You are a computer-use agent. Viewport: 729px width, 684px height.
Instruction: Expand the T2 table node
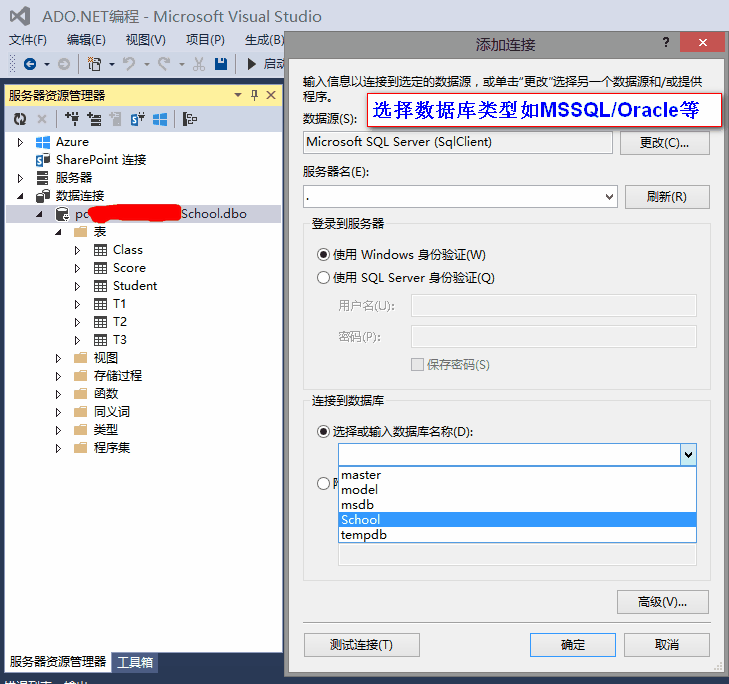[x=77, y=322]
